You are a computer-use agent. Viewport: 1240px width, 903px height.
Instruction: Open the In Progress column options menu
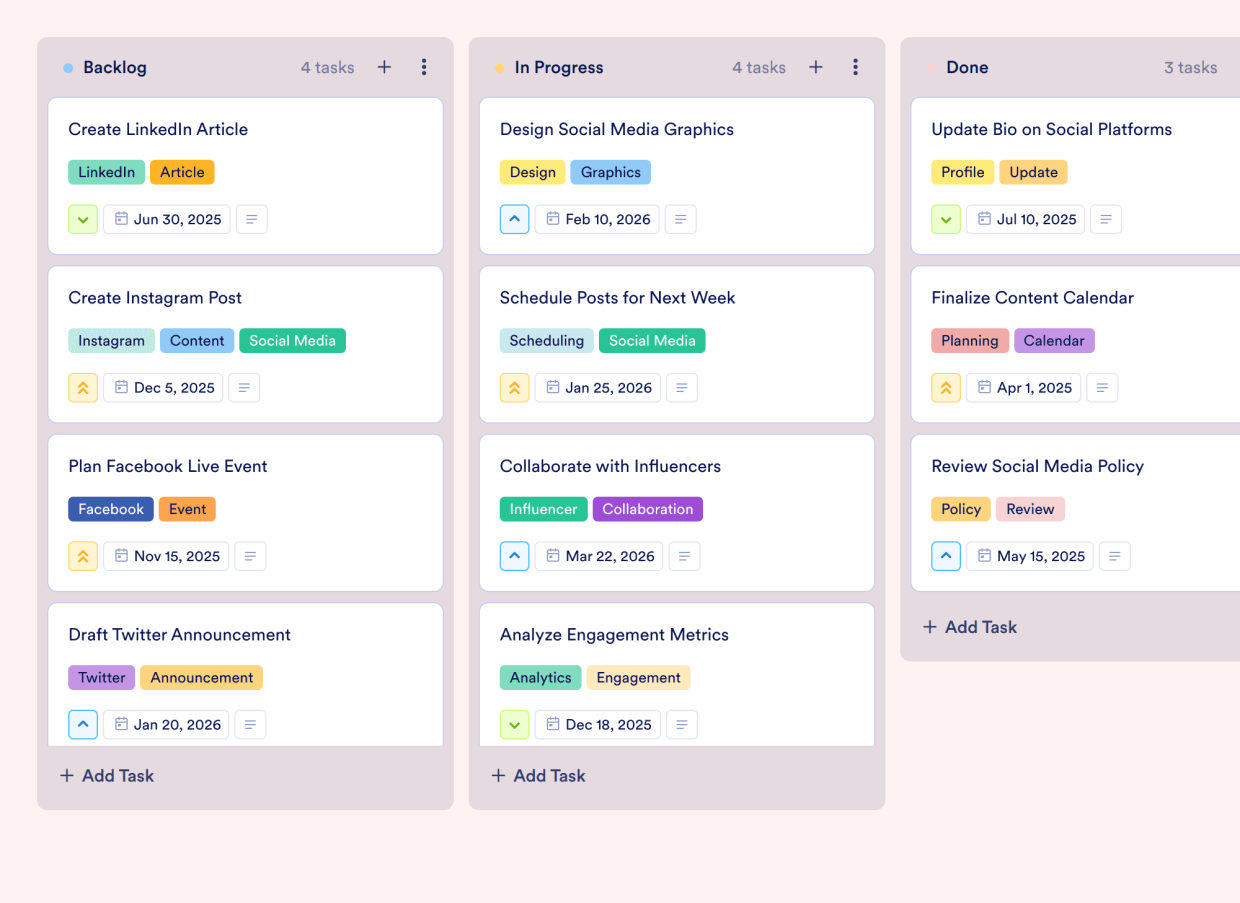point(856,67)
